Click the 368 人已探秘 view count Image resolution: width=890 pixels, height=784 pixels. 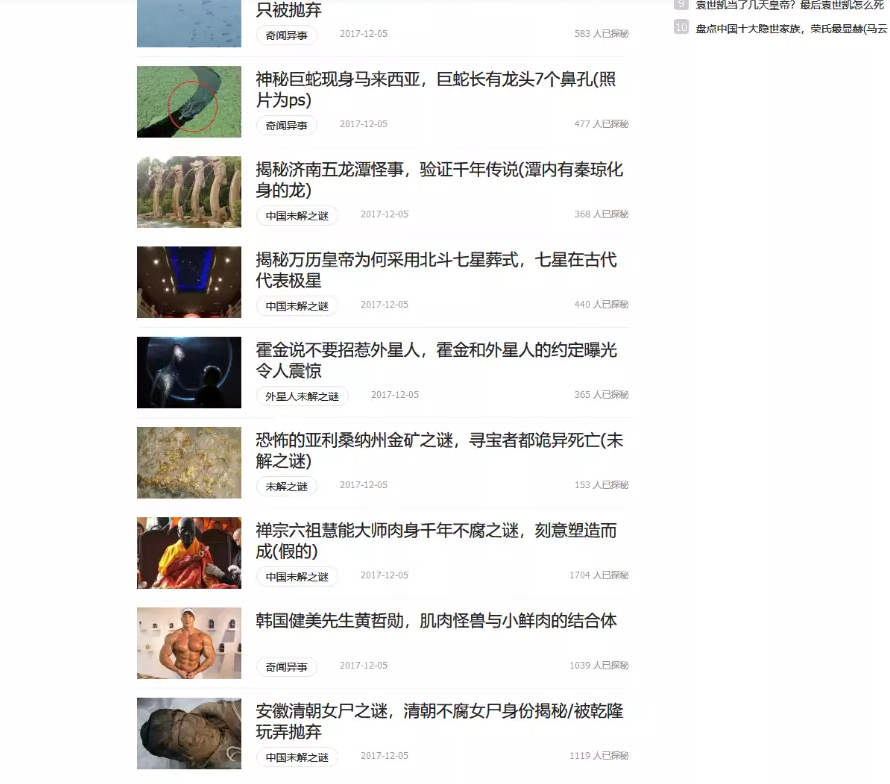tap(601, 214)
